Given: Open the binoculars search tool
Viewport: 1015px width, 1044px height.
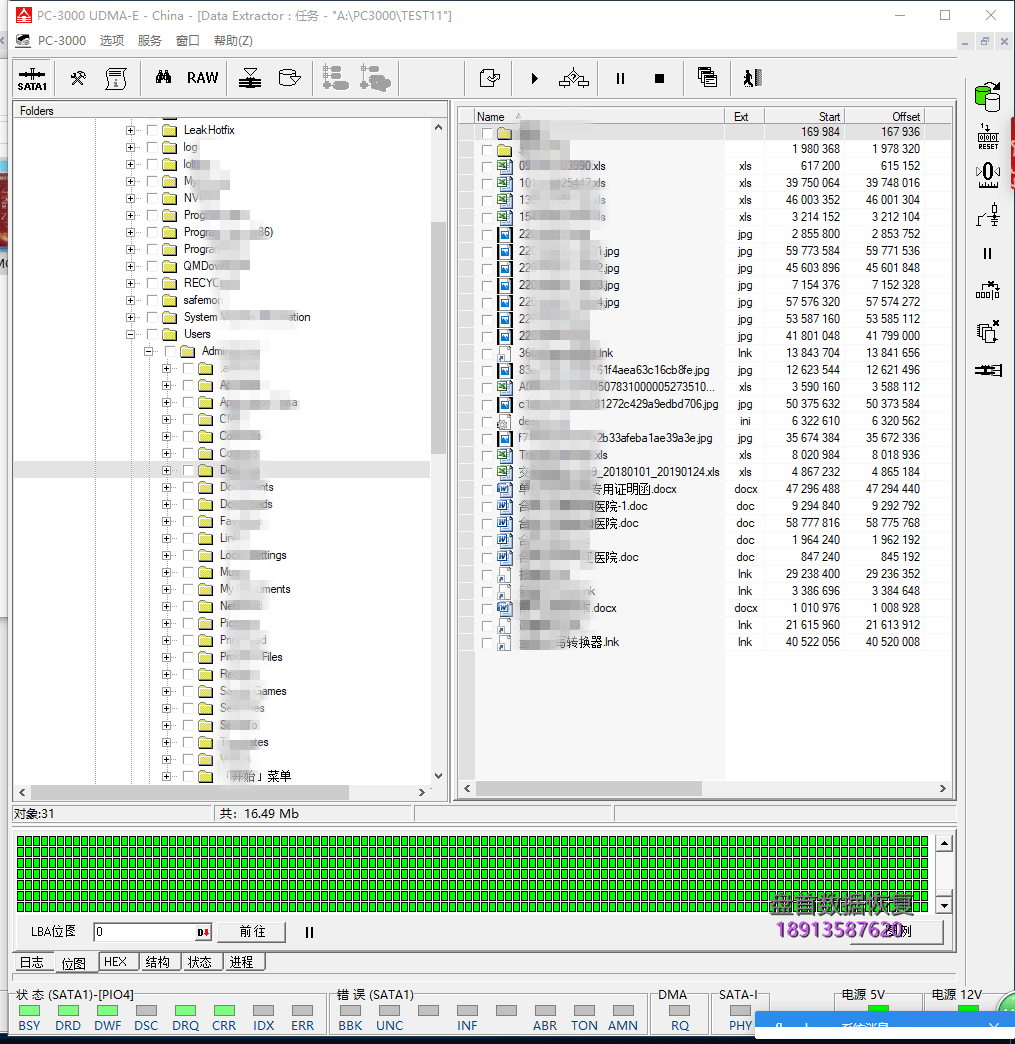Looking at the screenshot, I should tap(163, 78).
